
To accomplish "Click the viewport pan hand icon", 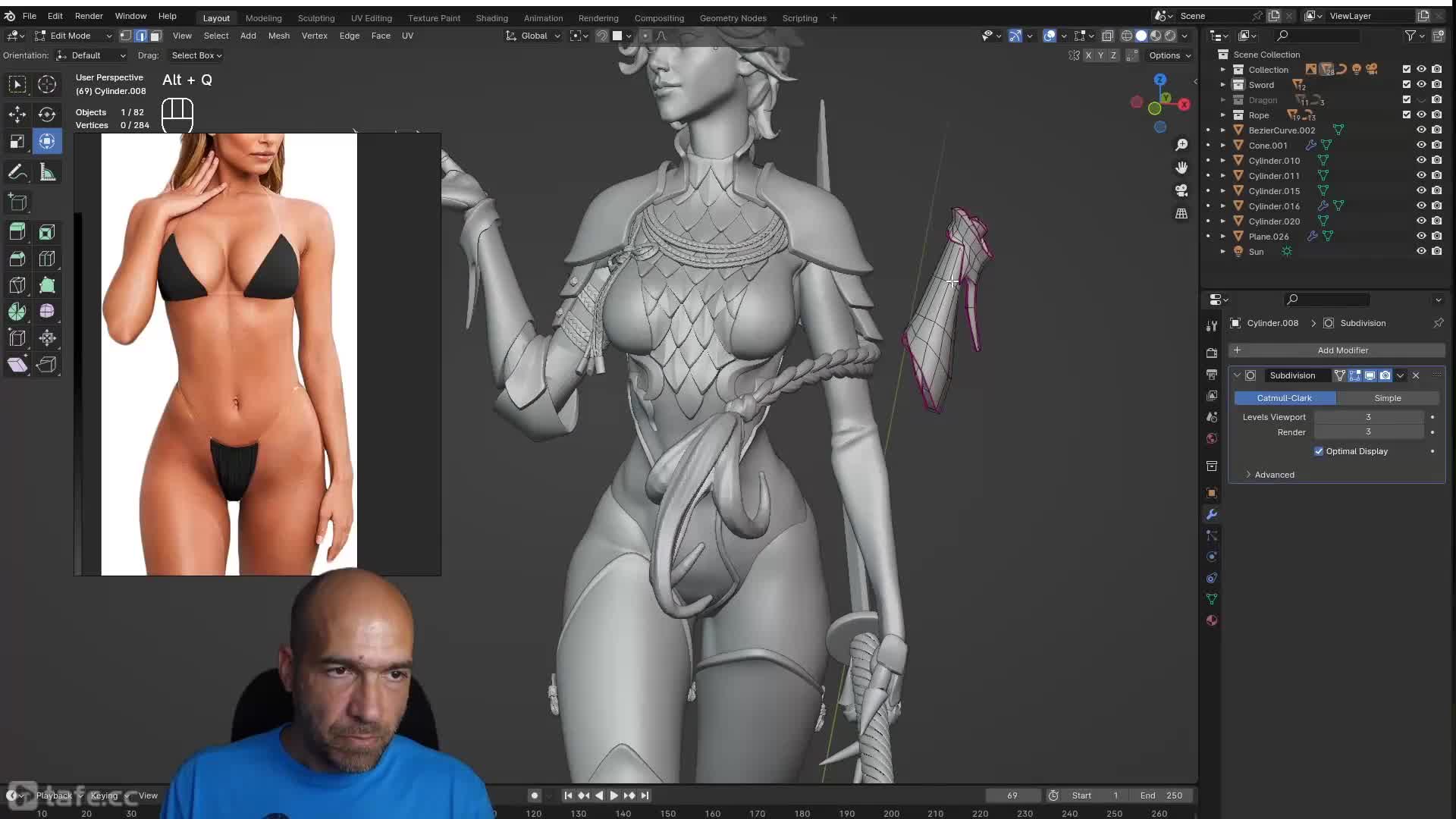I will (x=1181, y=168).
